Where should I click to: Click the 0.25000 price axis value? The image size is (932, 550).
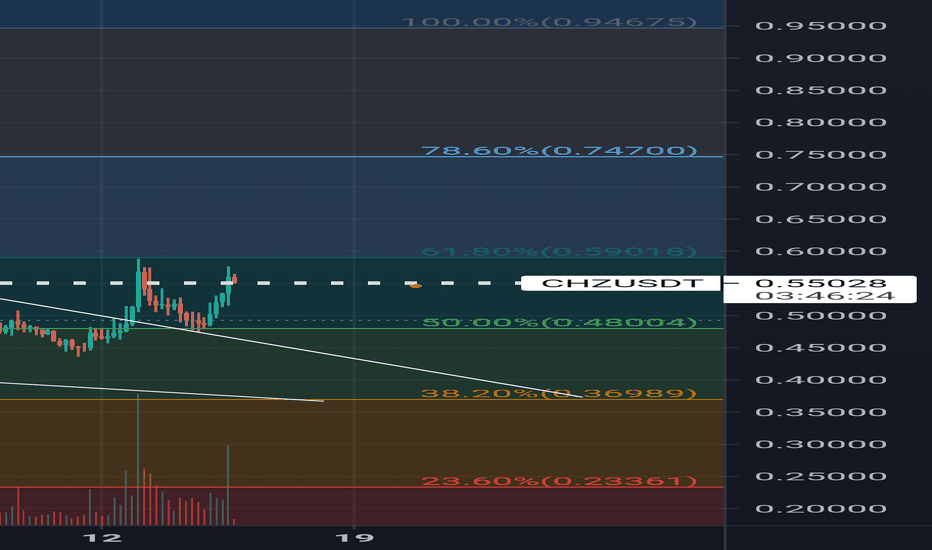(821, 476)
